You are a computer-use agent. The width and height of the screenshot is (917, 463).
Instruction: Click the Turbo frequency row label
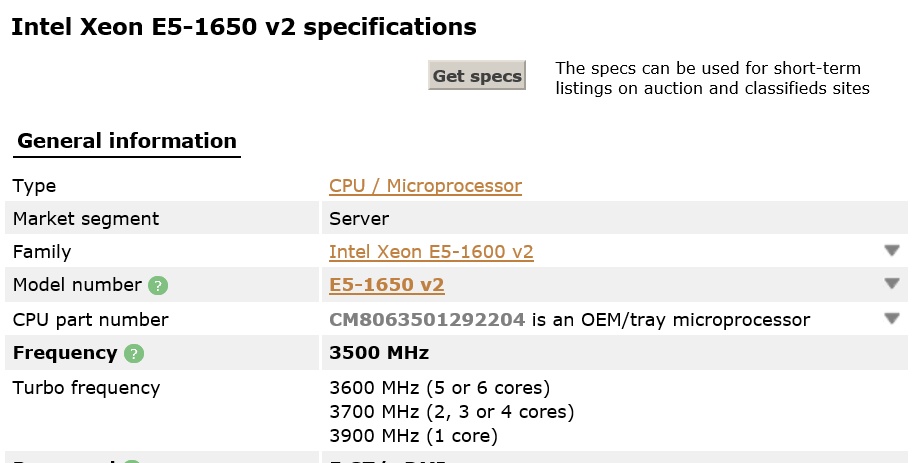click(x=87, y=388)
